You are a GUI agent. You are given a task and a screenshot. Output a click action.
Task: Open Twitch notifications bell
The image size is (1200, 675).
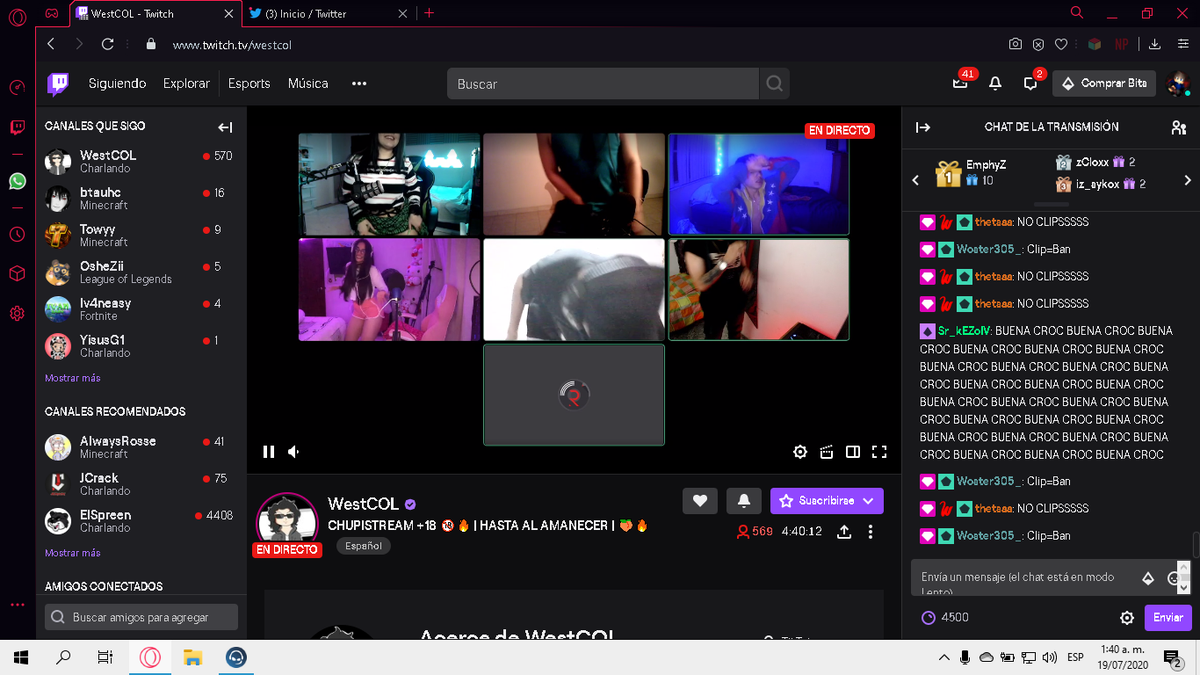coord(995,84)
